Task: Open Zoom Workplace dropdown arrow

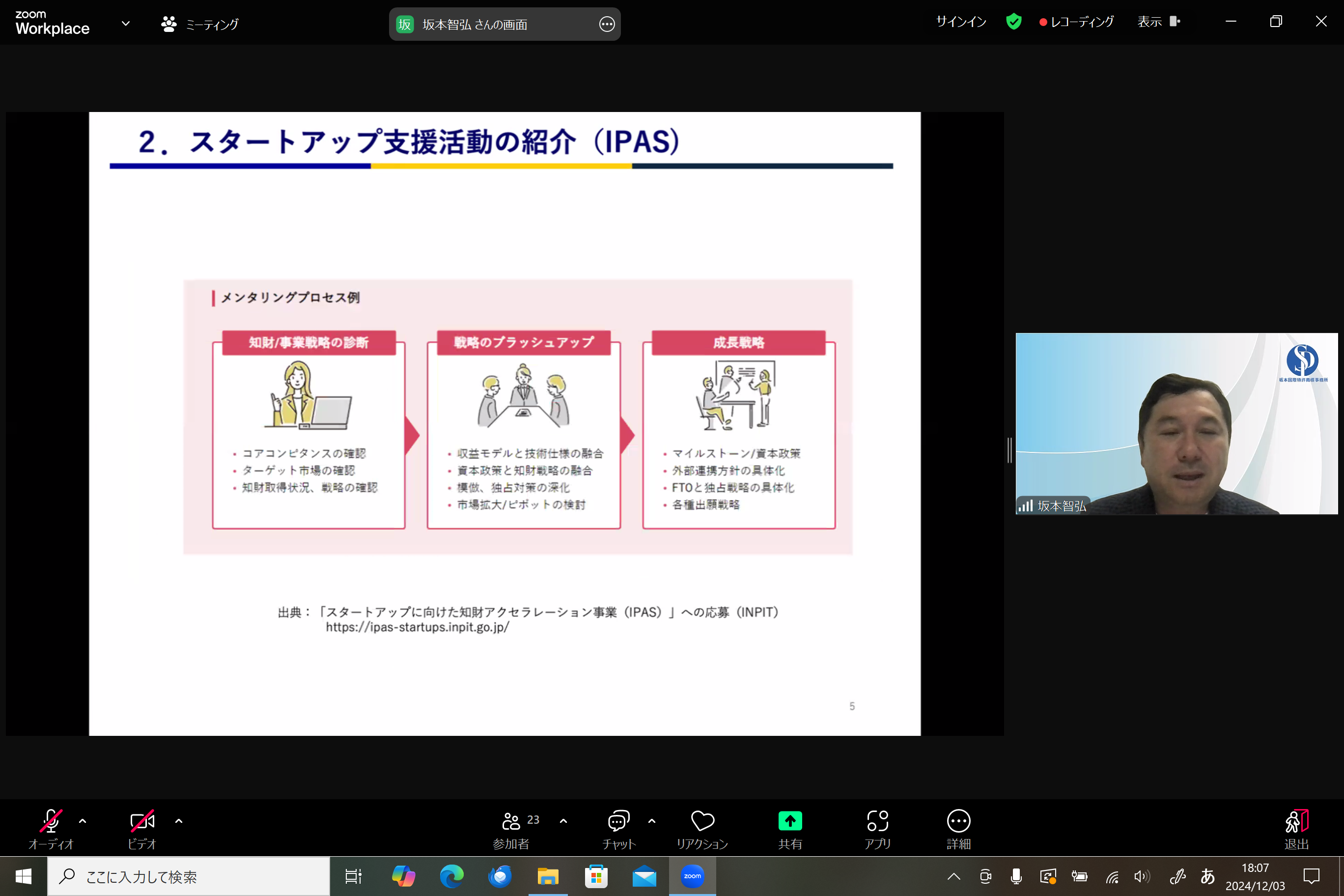Action: point(126,24)
